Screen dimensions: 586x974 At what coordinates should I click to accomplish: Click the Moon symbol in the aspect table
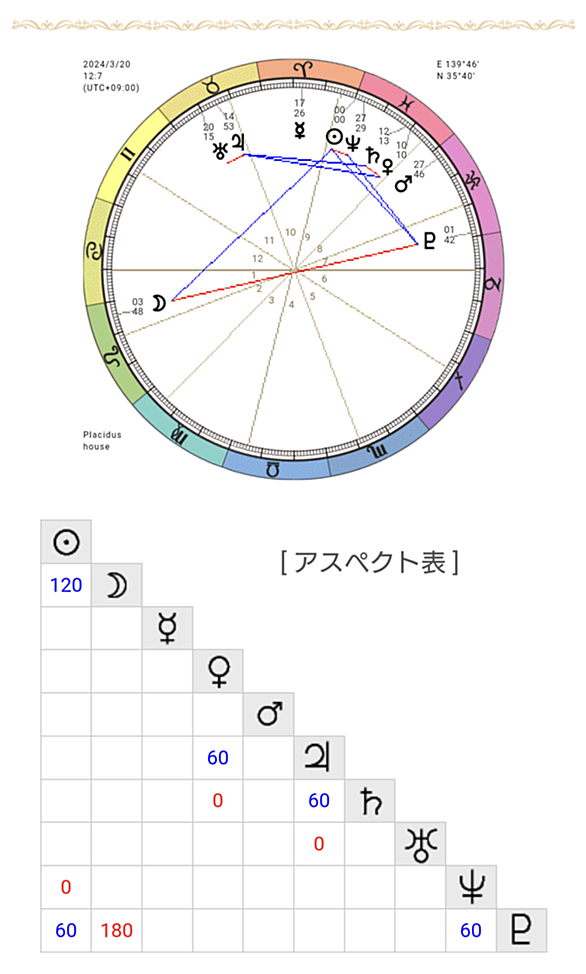[x=117, y=585]
